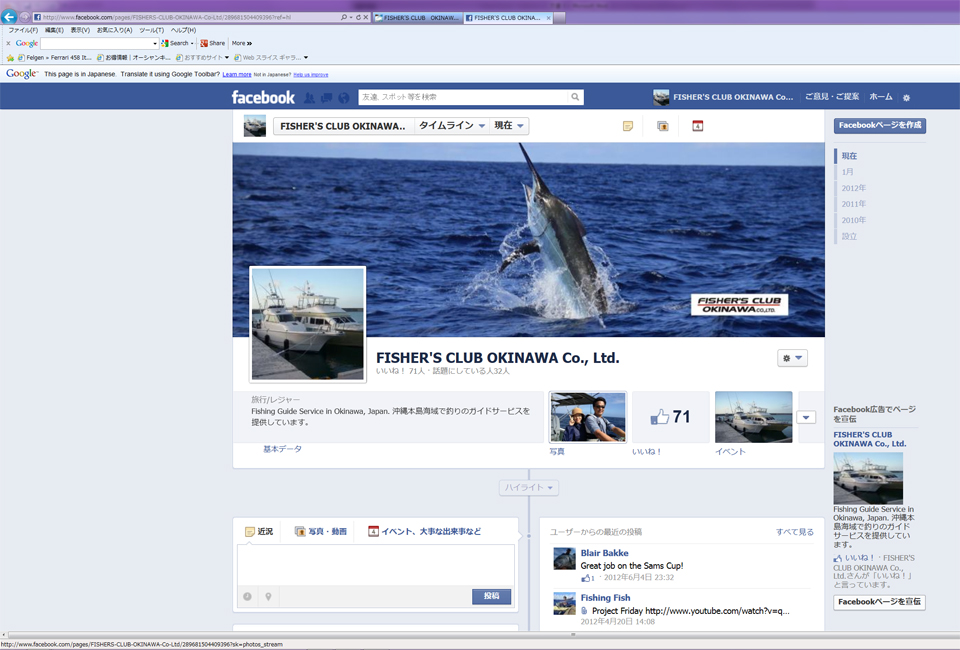The width and height of the screenshot is (960, 650).
Task: Open the タイムライン dropdown
Action: [x=452, y=126]
